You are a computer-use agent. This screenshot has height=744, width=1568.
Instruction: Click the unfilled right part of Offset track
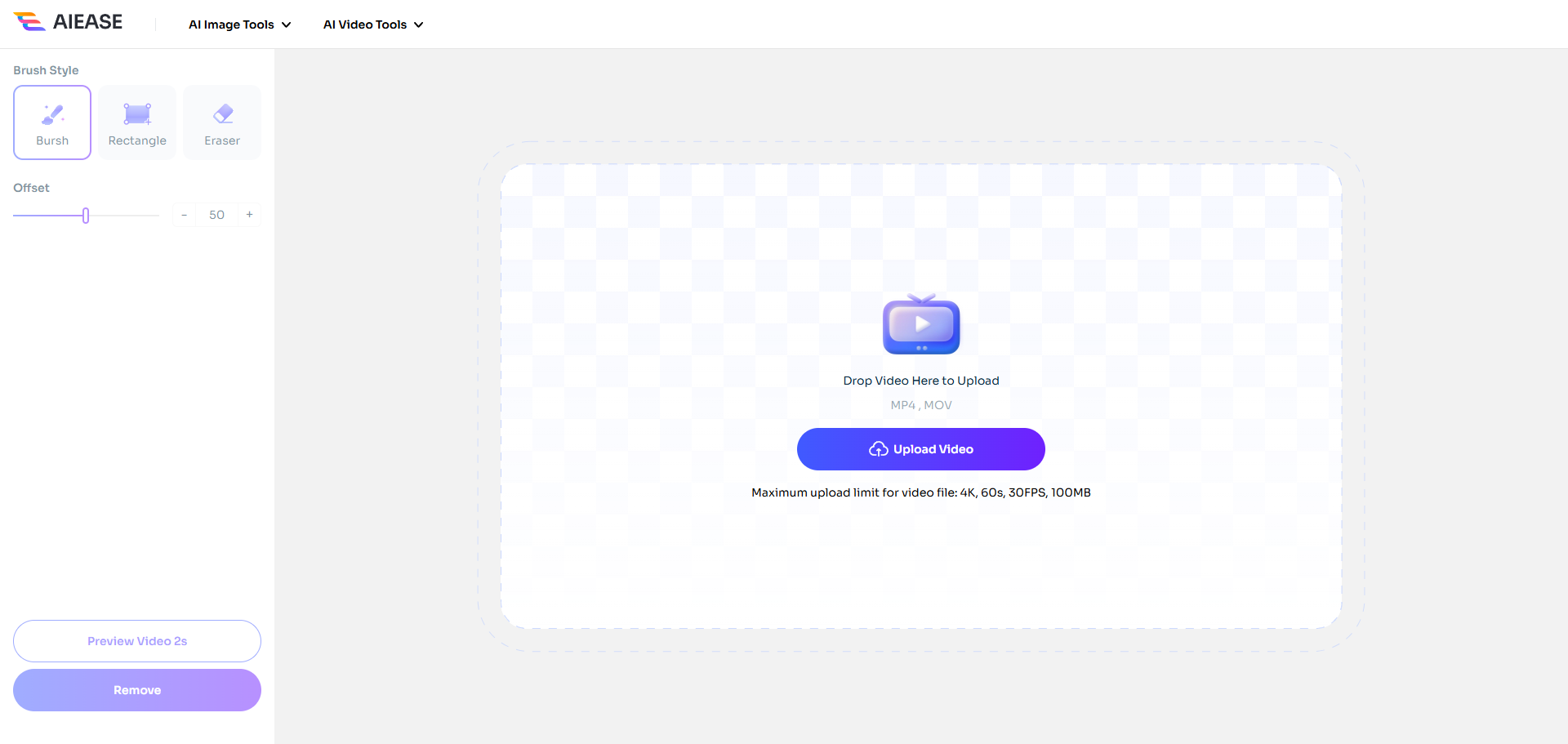tap(124, 216)
